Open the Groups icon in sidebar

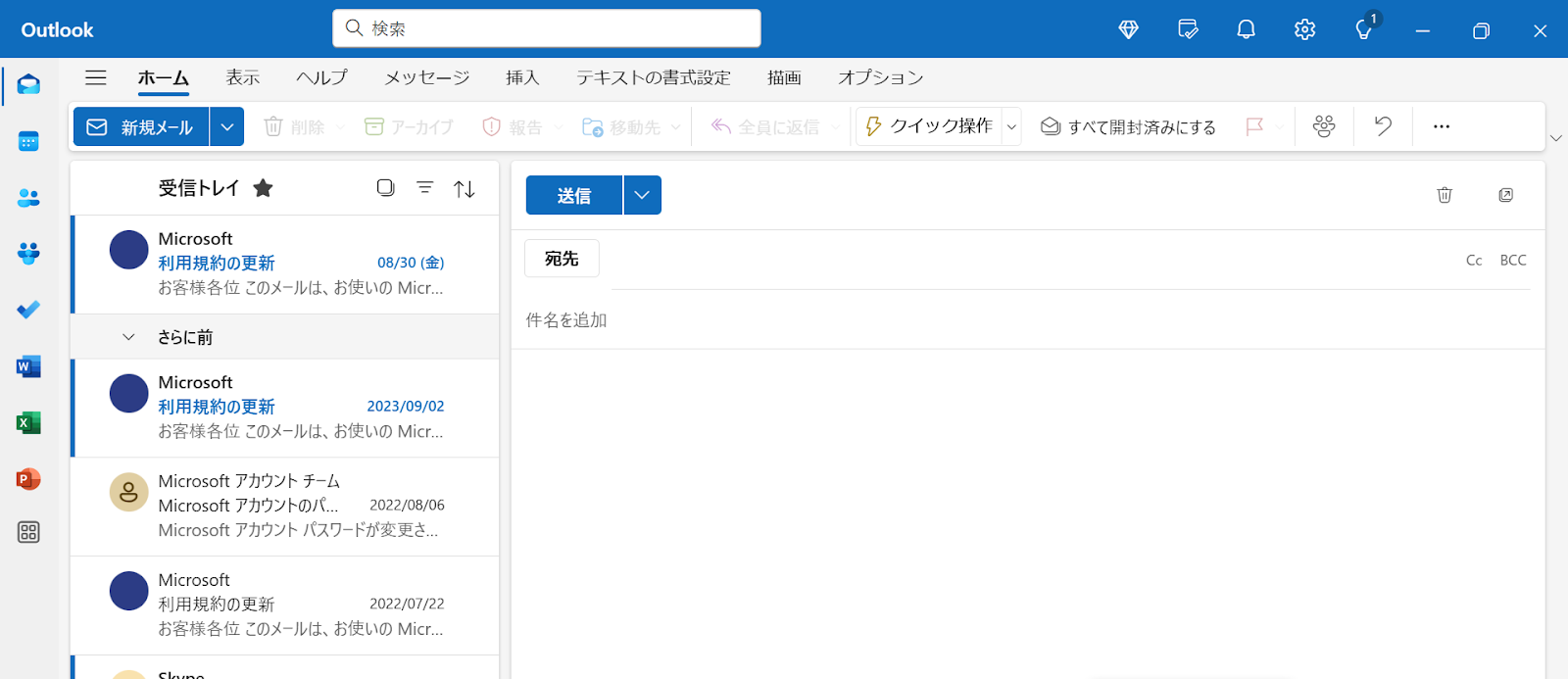pos(28,254)
